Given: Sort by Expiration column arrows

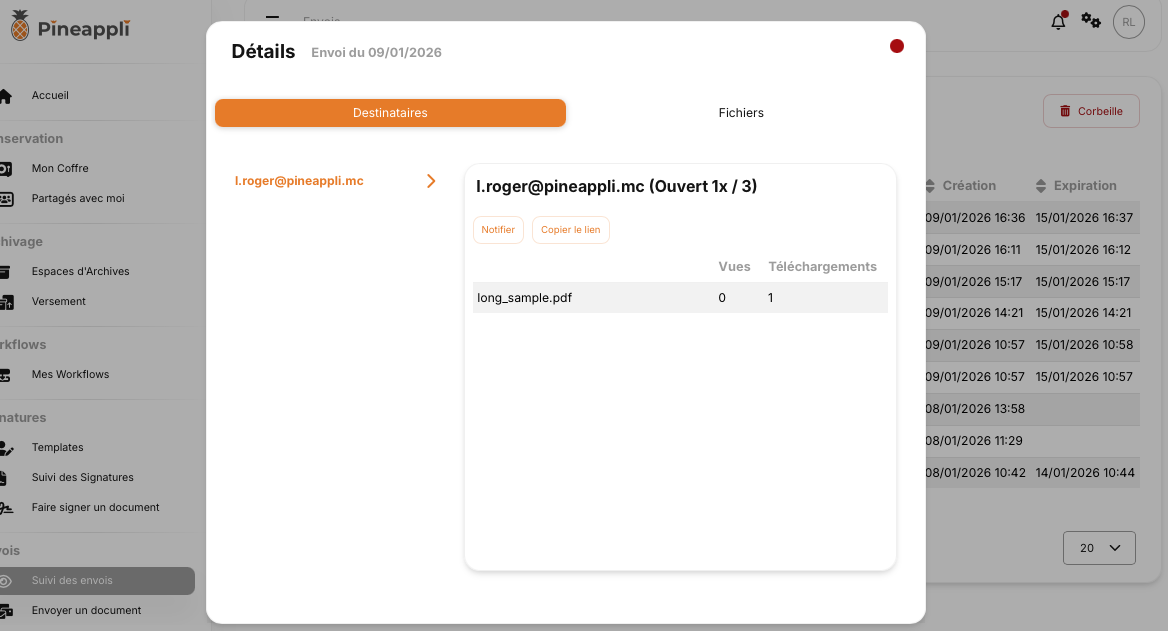Looking at the screenshot, I should pyautogui.click(x=1041, y=186).
